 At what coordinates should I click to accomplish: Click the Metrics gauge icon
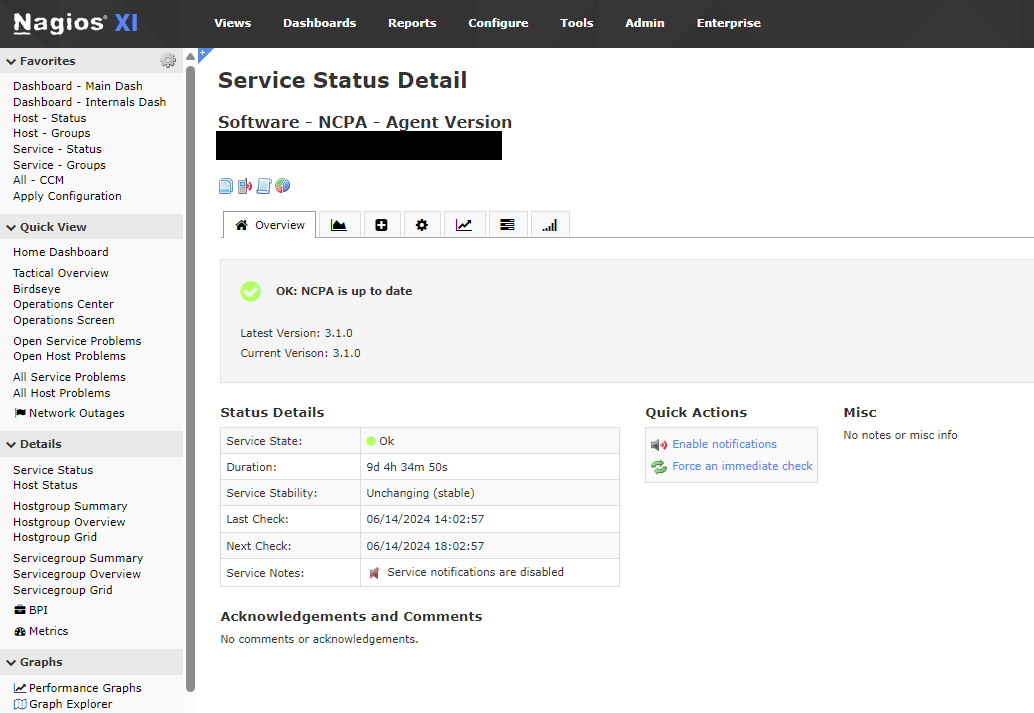[20, 631]
